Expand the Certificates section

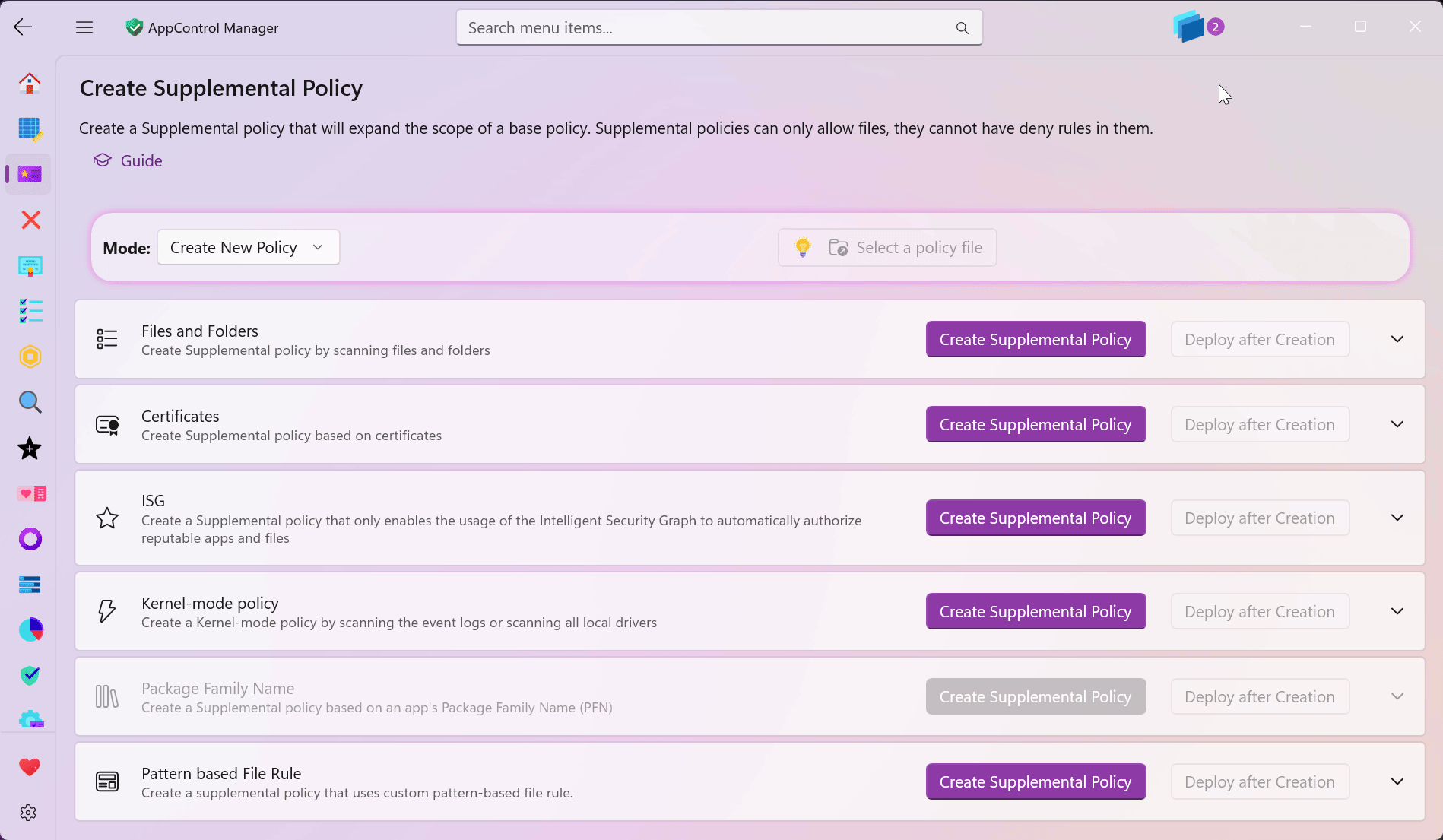(1397, 424)
